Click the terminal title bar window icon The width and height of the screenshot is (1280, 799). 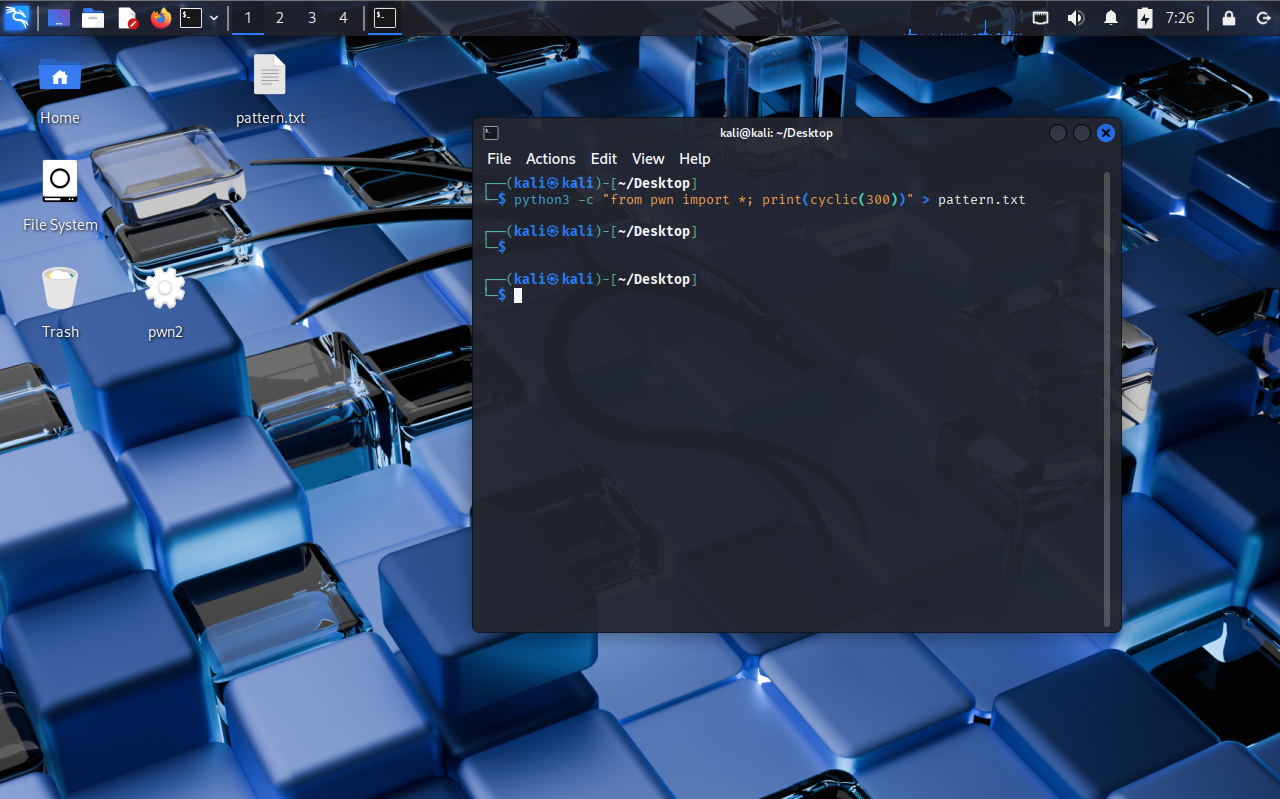[x=491, y=133]
